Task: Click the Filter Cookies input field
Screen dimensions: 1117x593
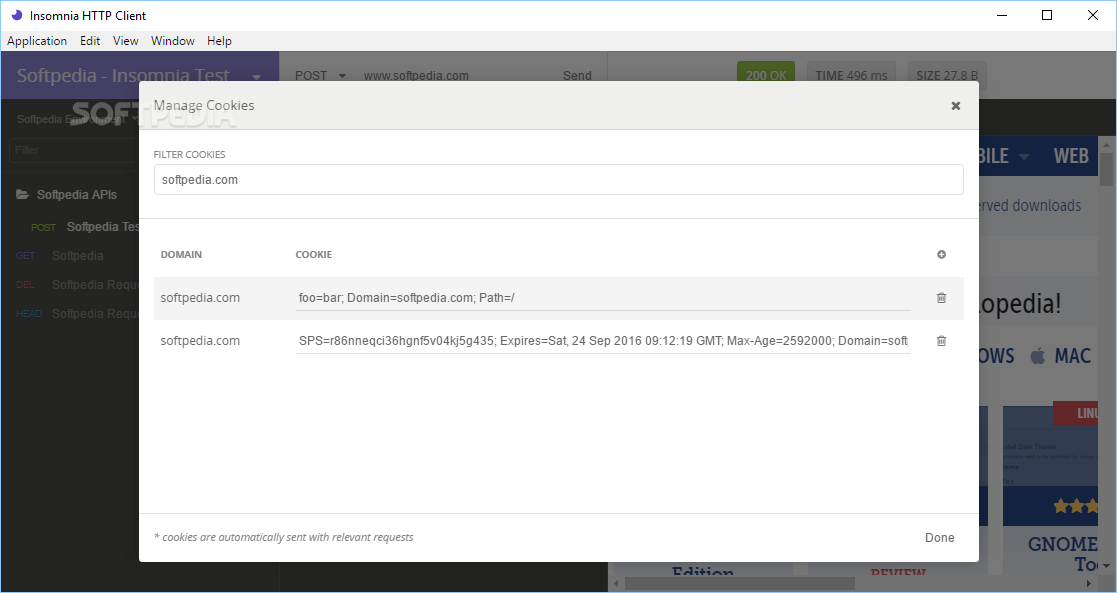Action: (558, 180)
